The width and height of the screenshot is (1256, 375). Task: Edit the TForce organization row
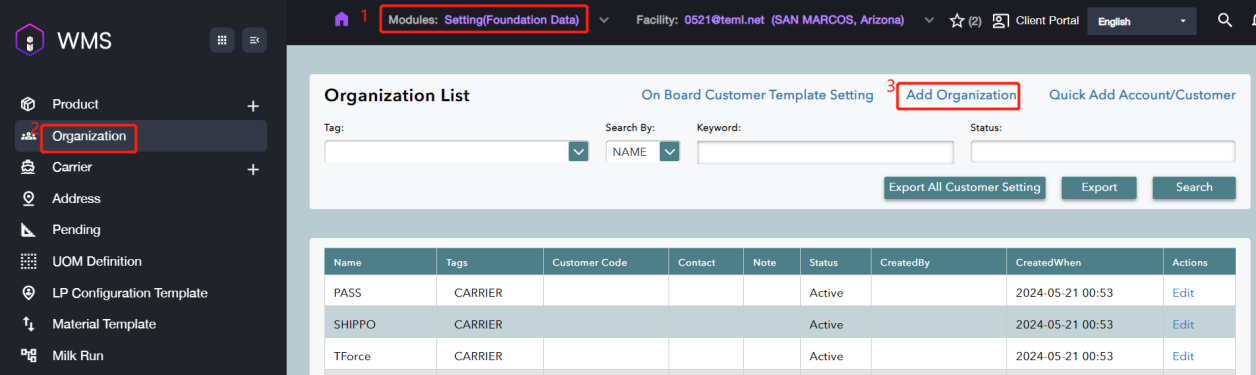pos(1183,356)
